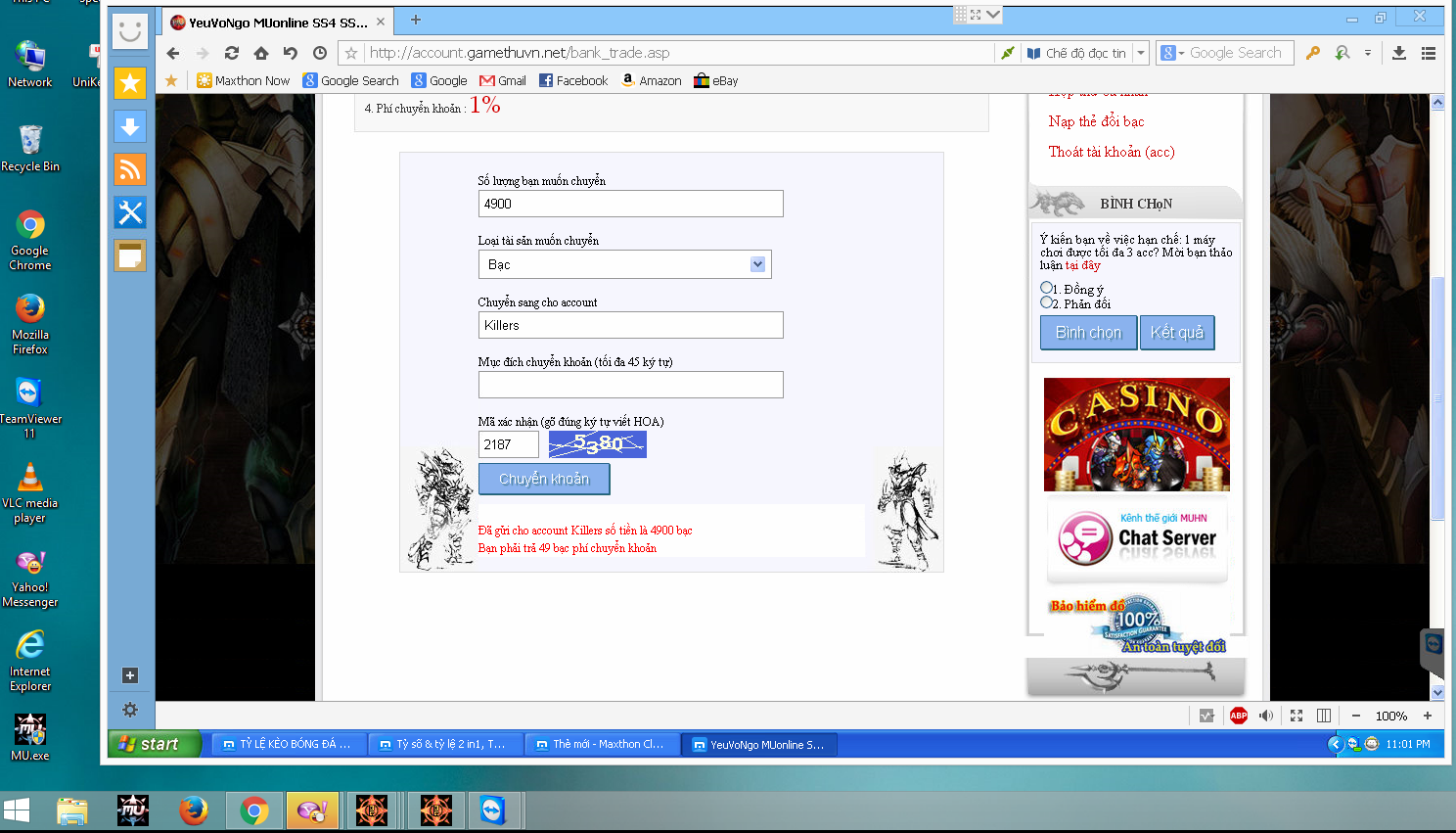Click 'Thoát tài khoản (acc)' logout link
Viewport: 1456px width, 833px height.
pyautogui.click(x=1112, y=152)
